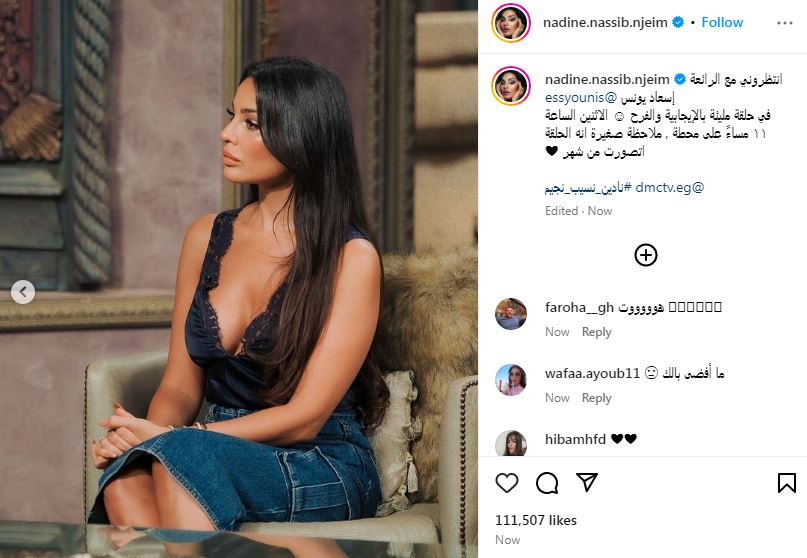The width and height of the screenshot is (807, 558).
Task: View the 111,507 likes list
Action: [x=536, y=520]
